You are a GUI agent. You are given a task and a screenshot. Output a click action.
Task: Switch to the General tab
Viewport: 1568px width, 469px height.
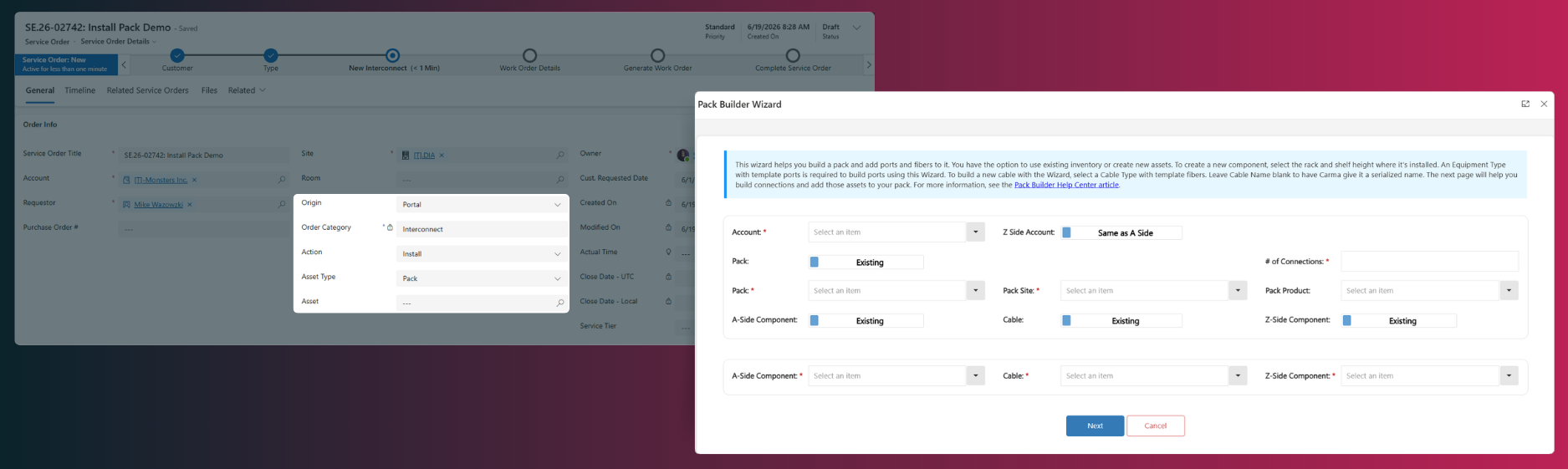[40, 90]
